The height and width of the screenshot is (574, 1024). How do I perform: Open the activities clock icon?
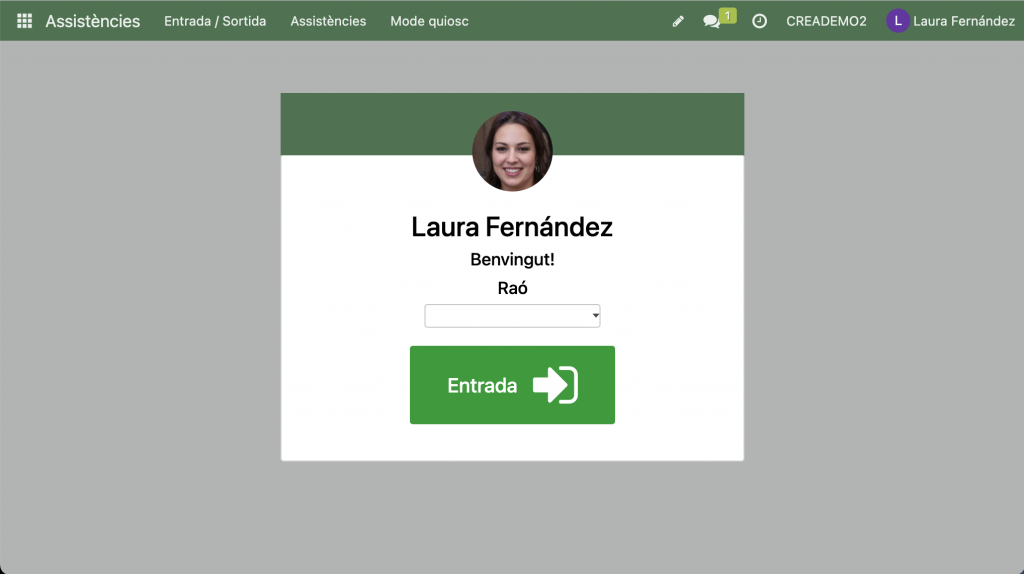click(759, 21)
